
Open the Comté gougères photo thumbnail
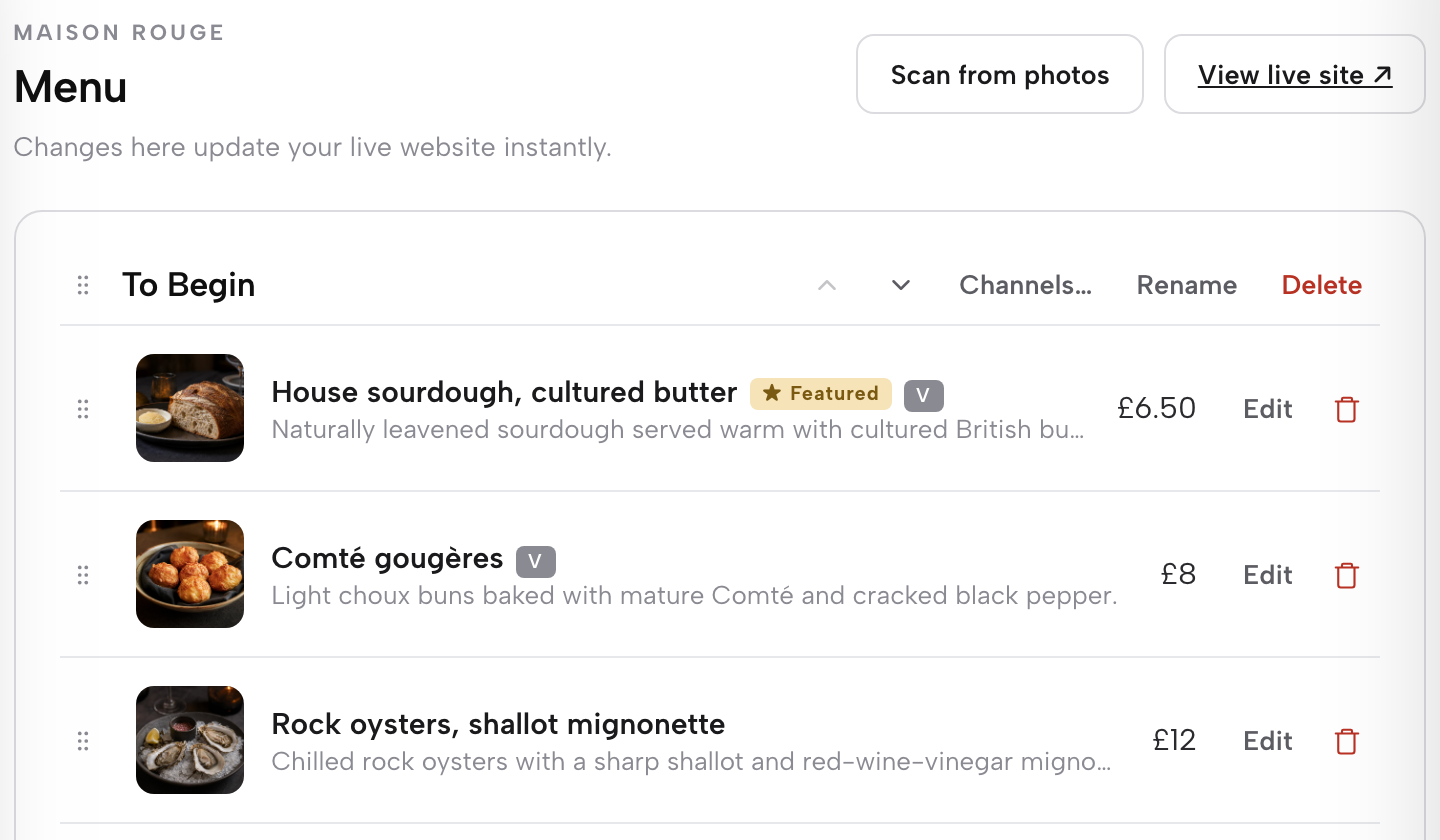[190, 574]
